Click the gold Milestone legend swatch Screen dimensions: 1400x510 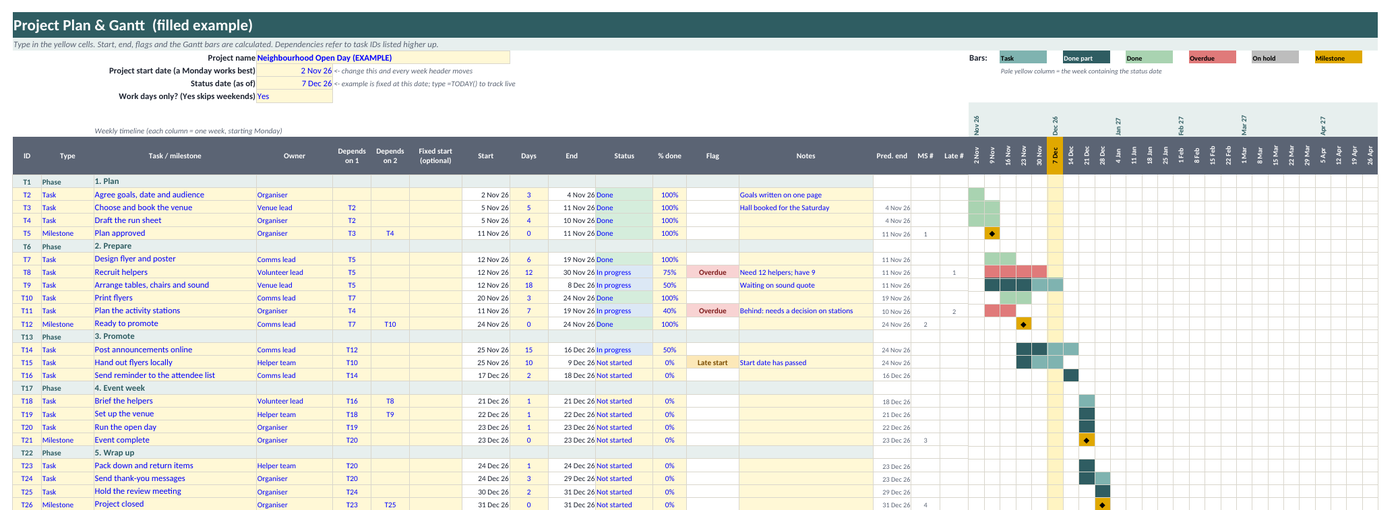pos(1338,58)
